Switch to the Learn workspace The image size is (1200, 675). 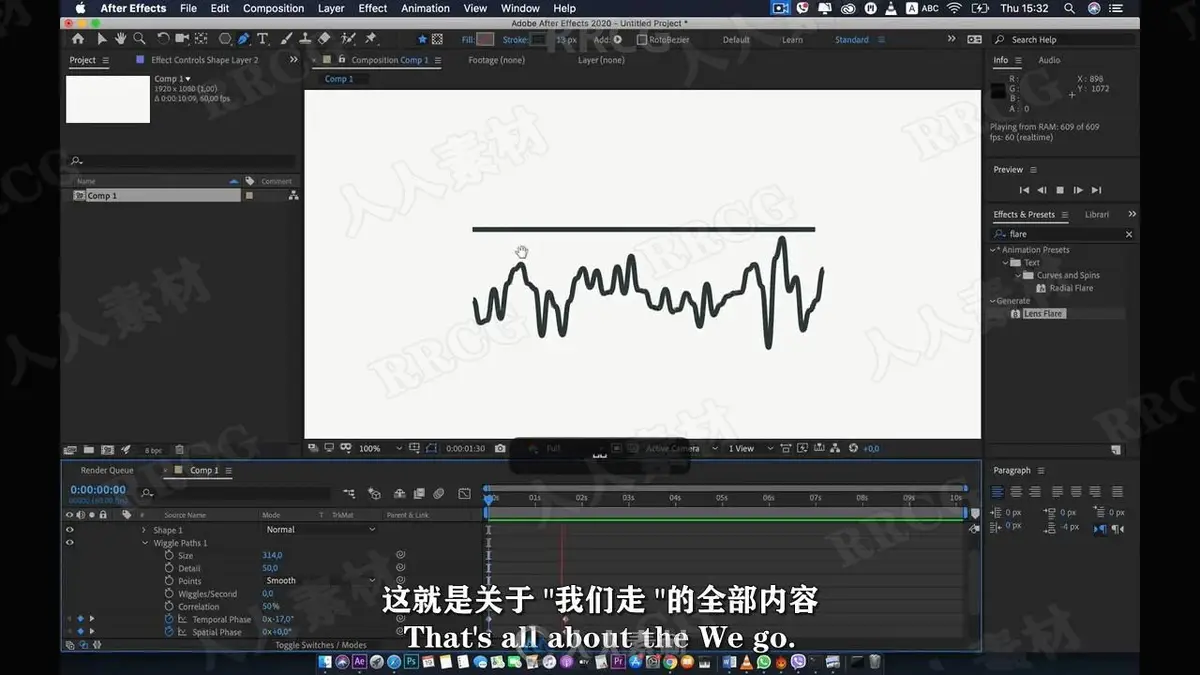pos(792,40)
